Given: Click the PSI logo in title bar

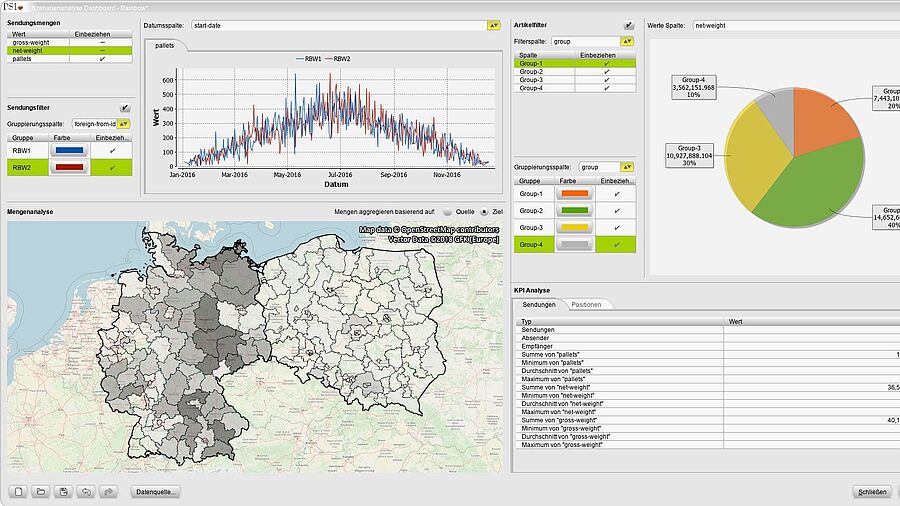Looking at the screenshot, I should point(14,7).
